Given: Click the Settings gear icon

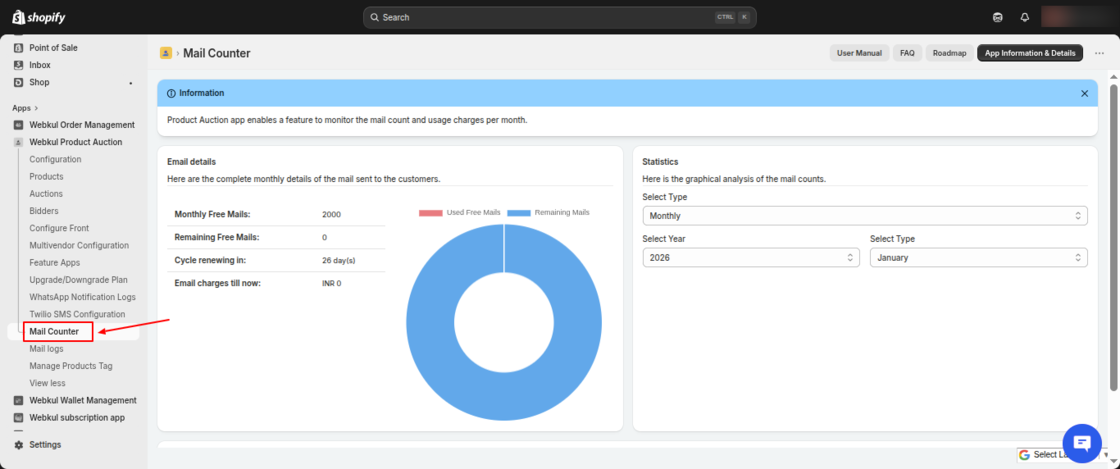Looking at the screenshot, I should [x=19, y=445].
